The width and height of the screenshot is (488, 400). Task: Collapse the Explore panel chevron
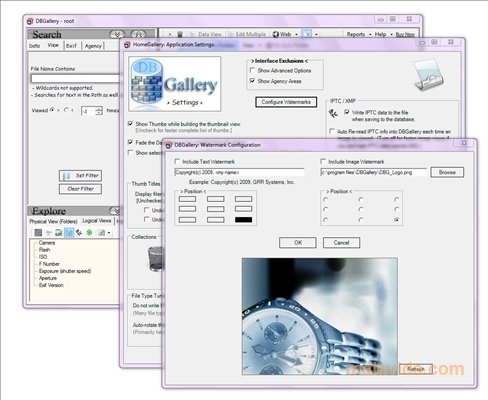pyautogui.click(x=115, y=211)
